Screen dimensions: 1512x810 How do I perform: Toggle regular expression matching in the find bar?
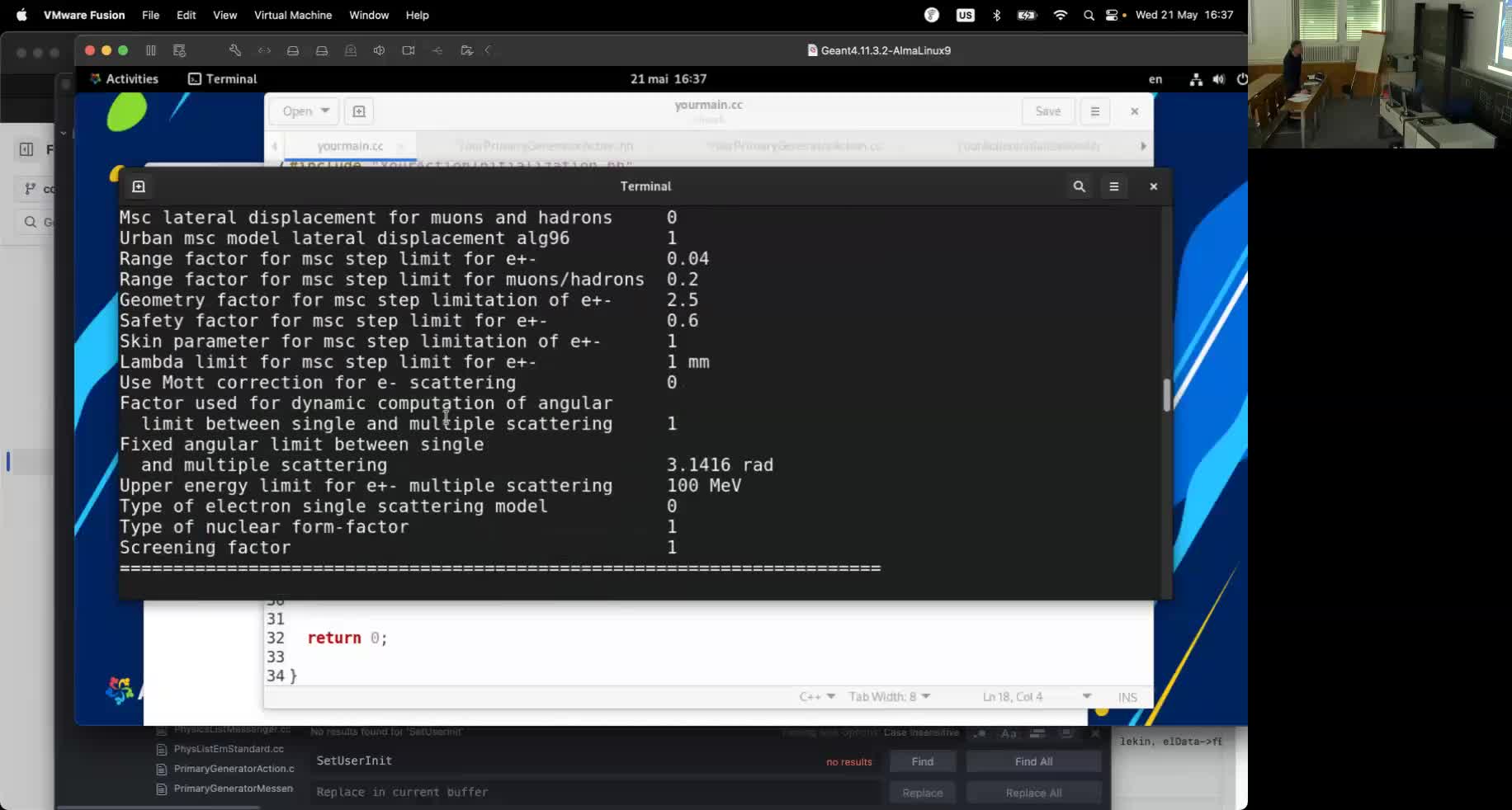(x=980, y=734)
